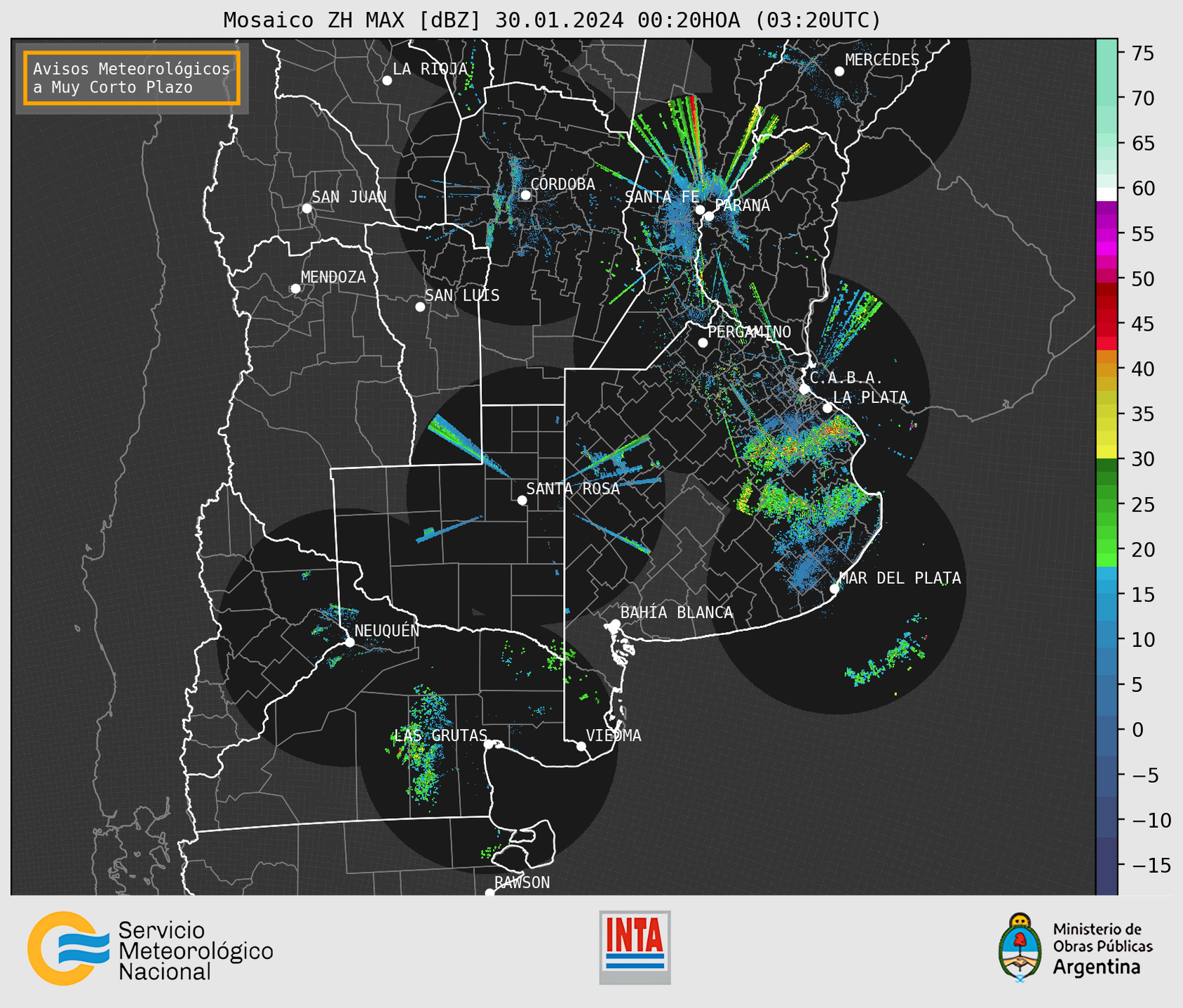Viewport: 1183px width, 1008px height.
Task: Click the C.A.B.A. city marker dot
Action: [x=804, y=389]
